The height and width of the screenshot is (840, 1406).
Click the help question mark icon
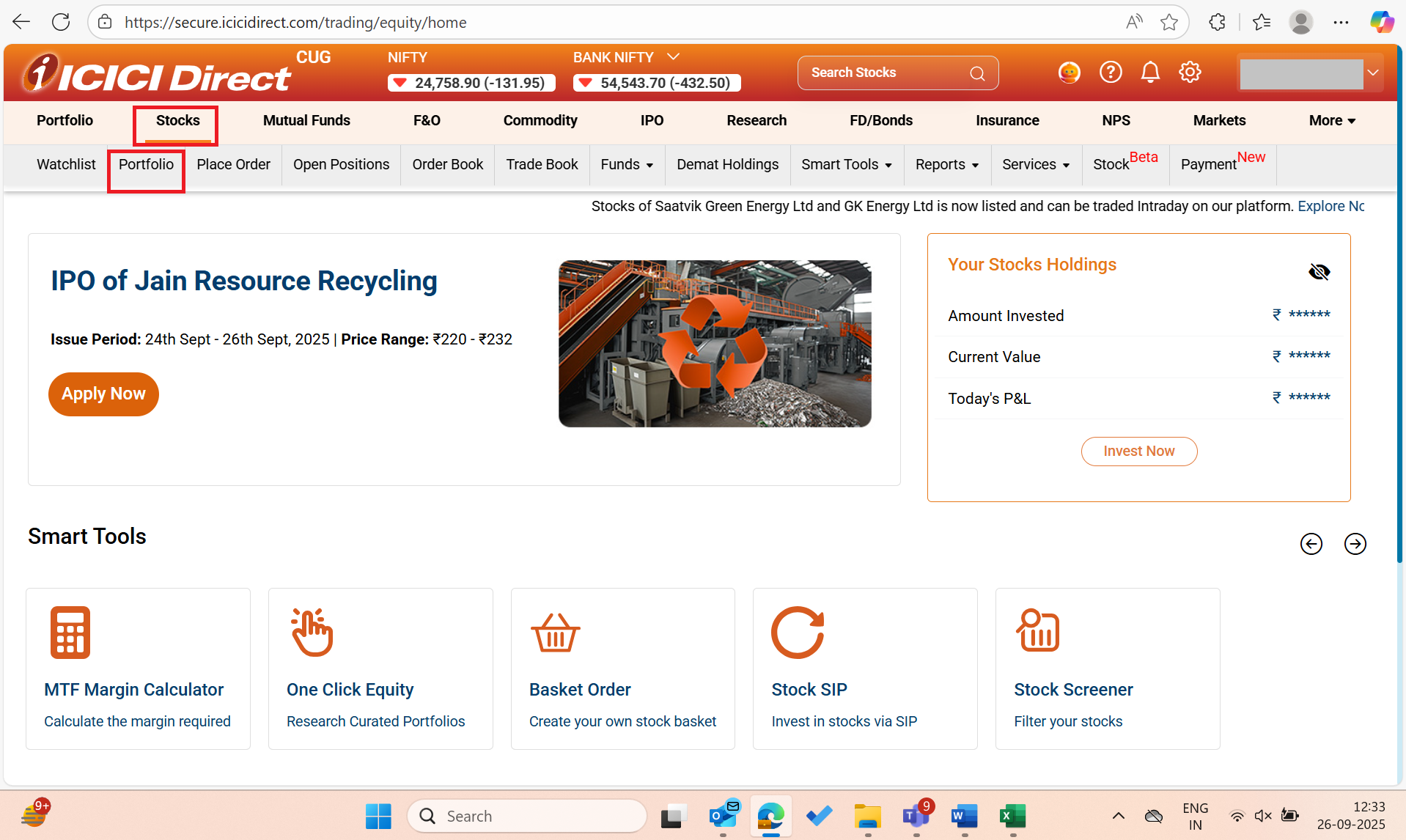[1111, 73]
